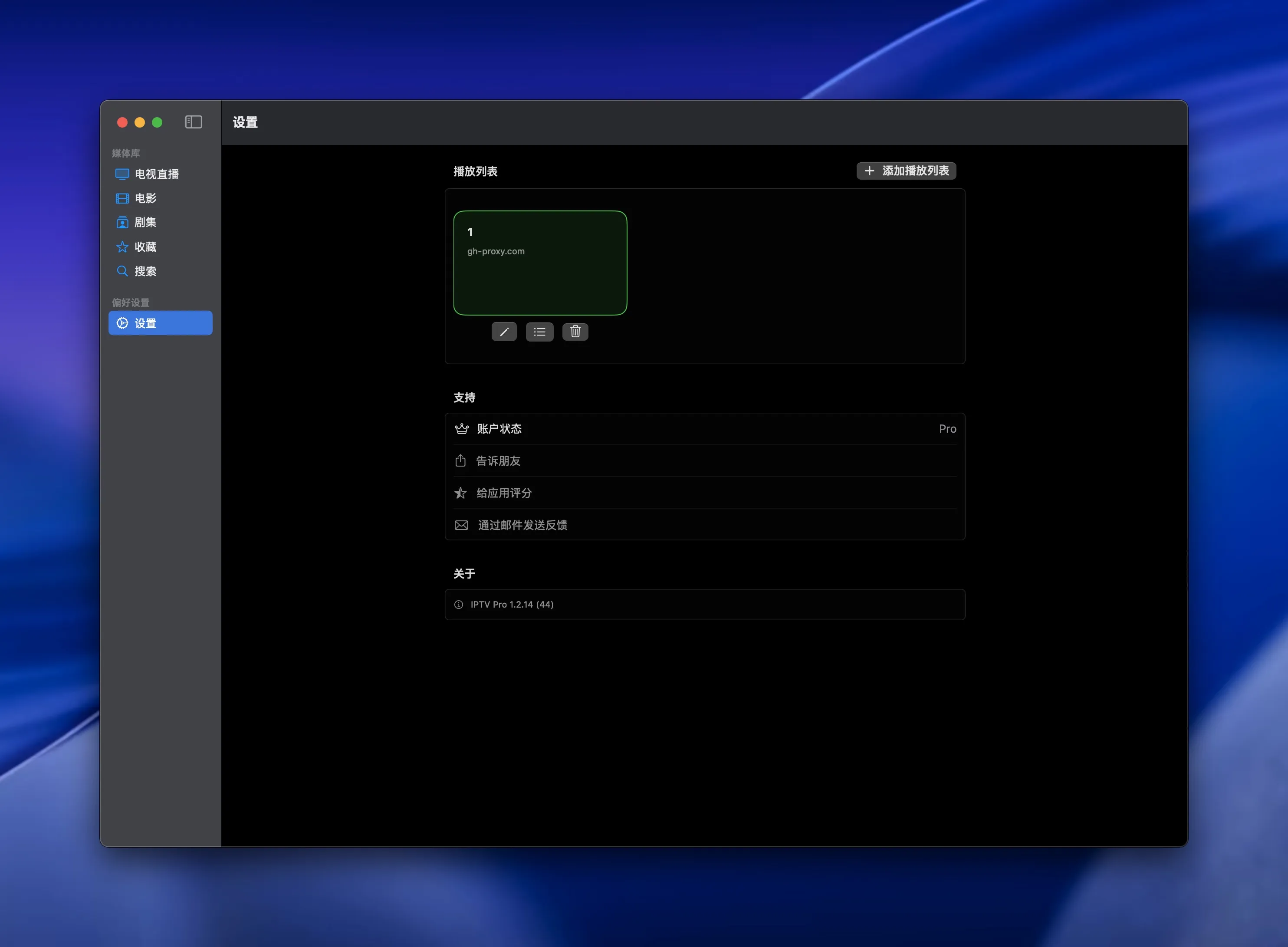Screen dimensions: 1288x947
Task: Click the 播放列表 section heading
Action: (475, 171)
